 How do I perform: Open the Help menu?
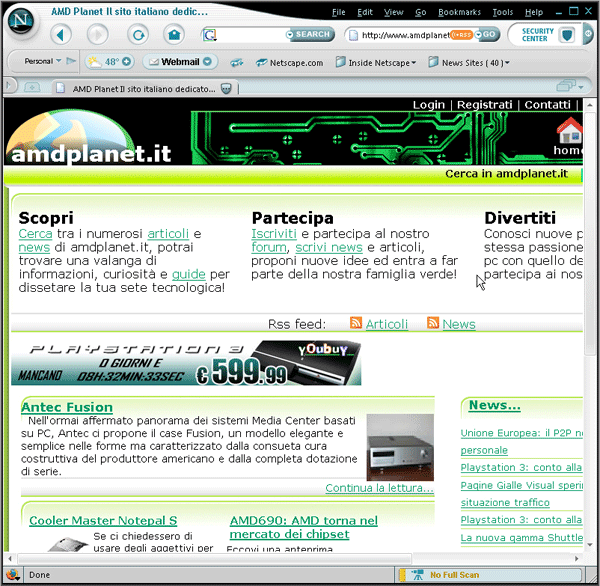pyautogui.click(x=534, y=12)
